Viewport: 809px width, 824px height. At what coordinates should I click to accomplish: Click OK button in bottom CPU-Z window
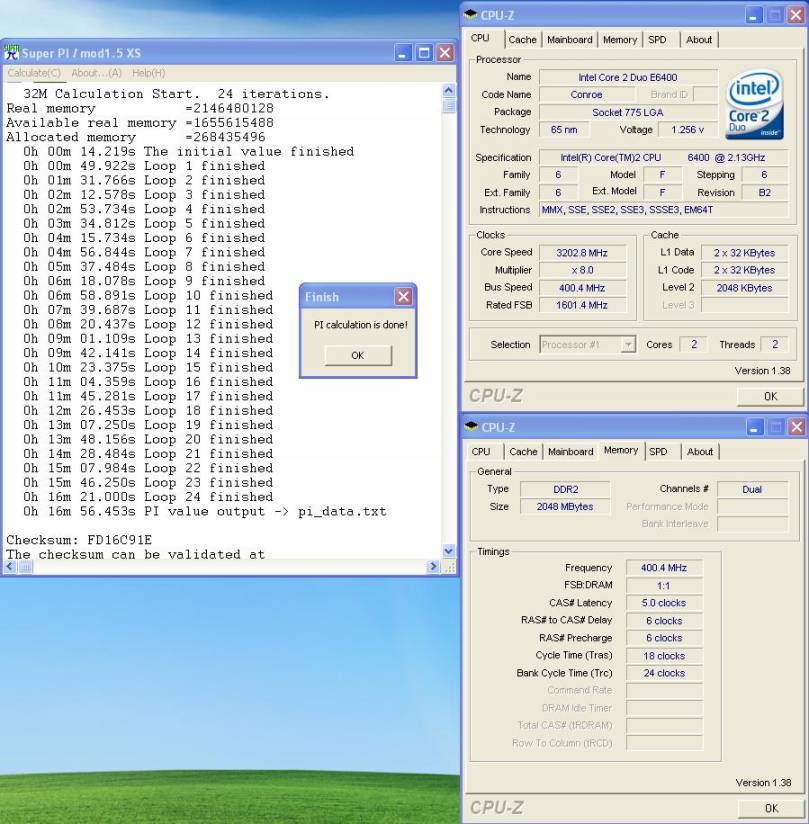771,808
